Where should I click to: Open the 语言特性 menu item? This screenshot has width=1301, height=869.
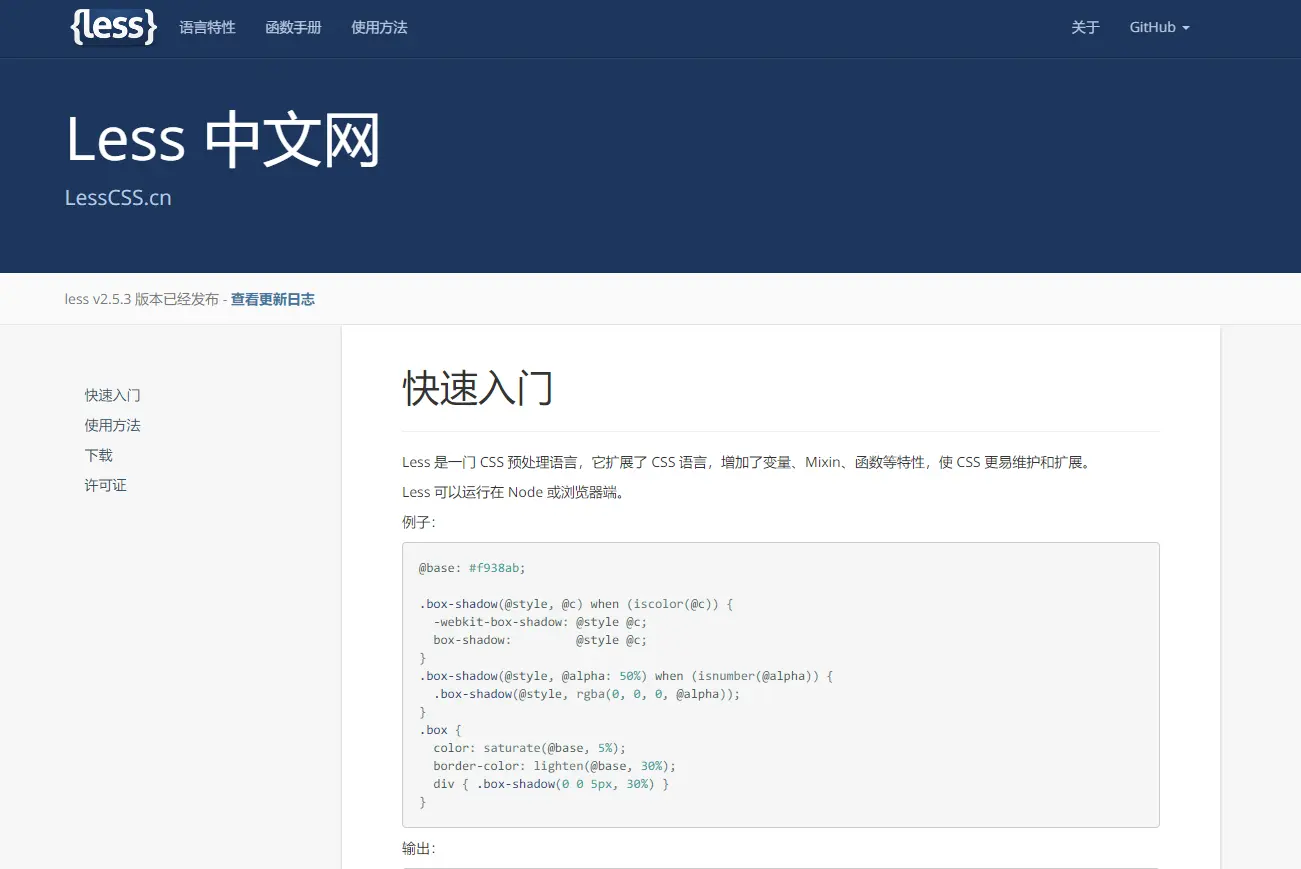point(207,28)
